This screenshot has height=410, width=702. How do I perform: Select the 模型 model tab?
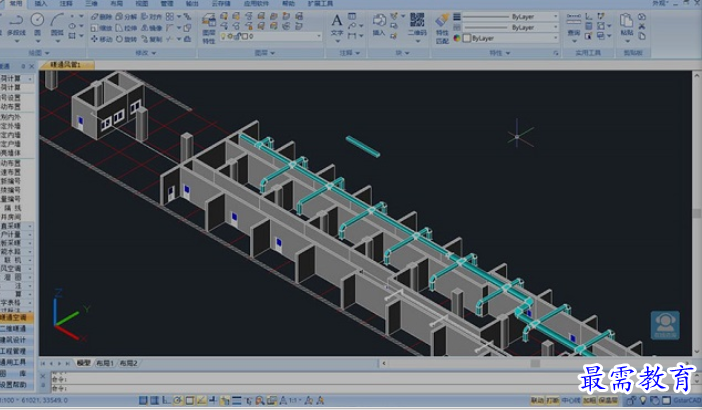pos(84,363)
